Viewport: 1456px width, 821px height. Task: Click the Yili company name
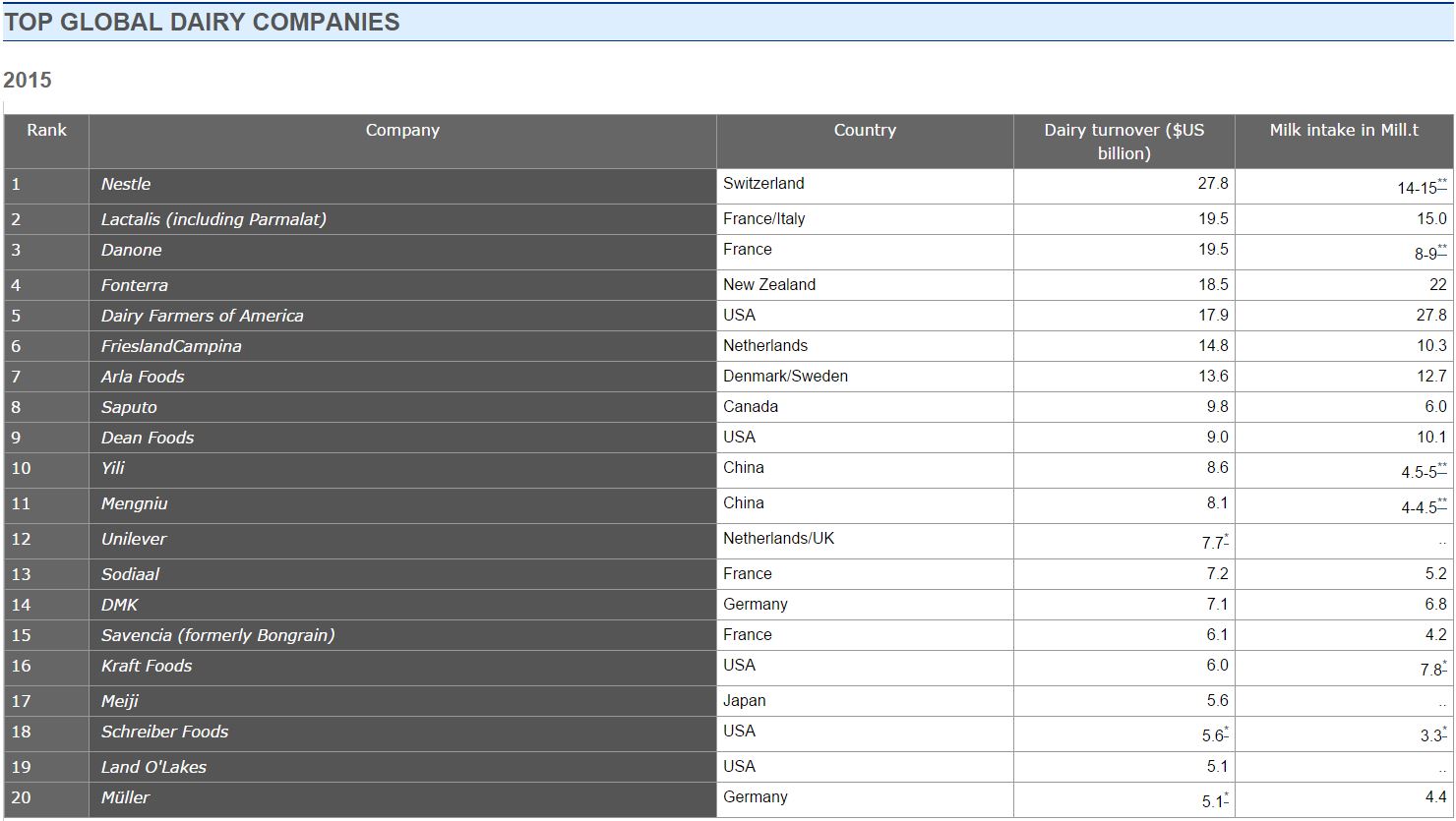113,469
